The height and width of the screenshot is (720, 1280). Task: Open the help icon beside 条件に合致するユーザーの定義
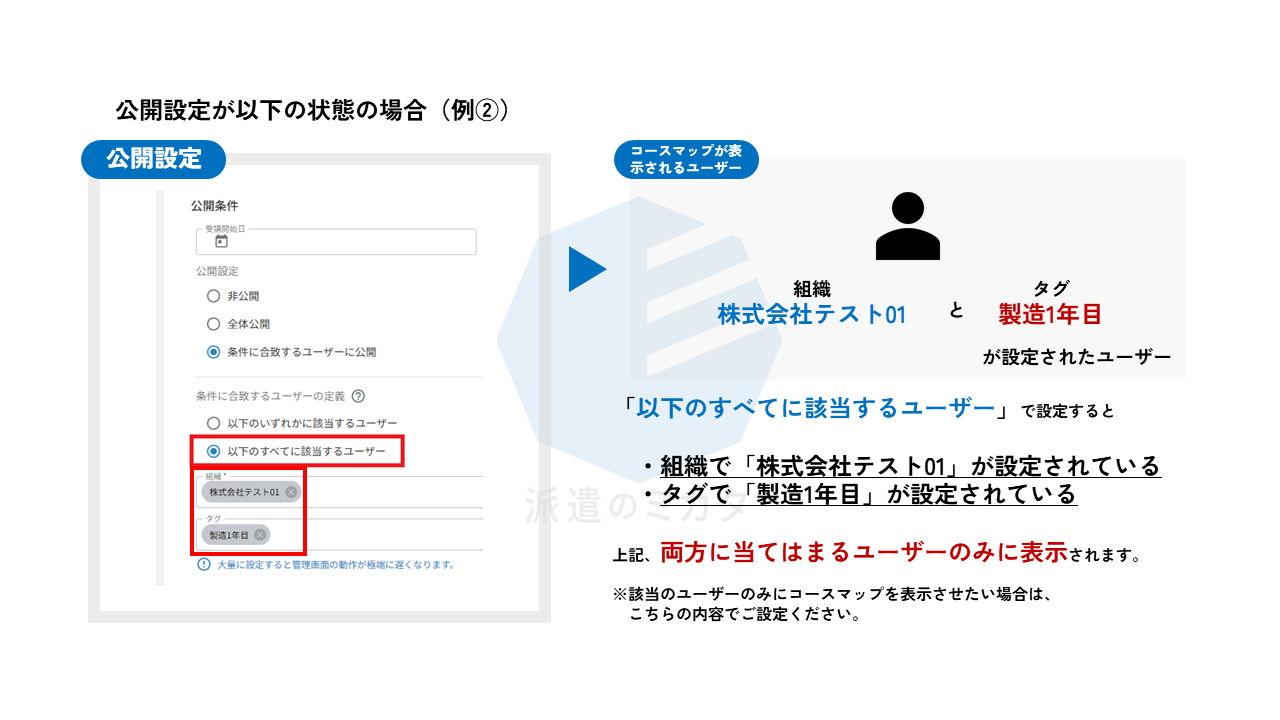[x=358, y=396]
